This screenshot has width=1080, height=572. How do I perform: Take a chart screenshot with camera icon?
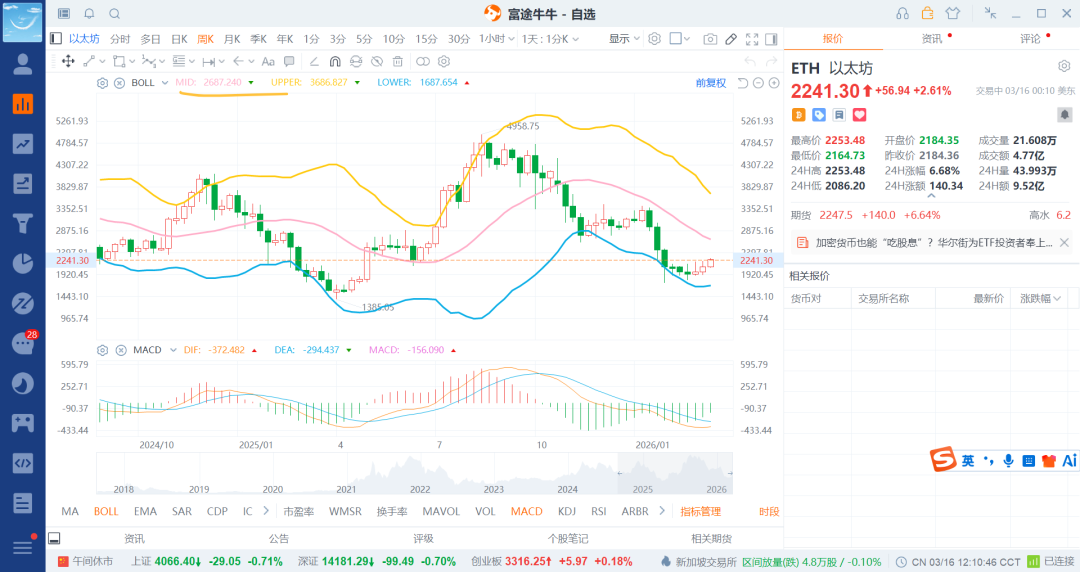pyautogui.click(x=710, y=39)
